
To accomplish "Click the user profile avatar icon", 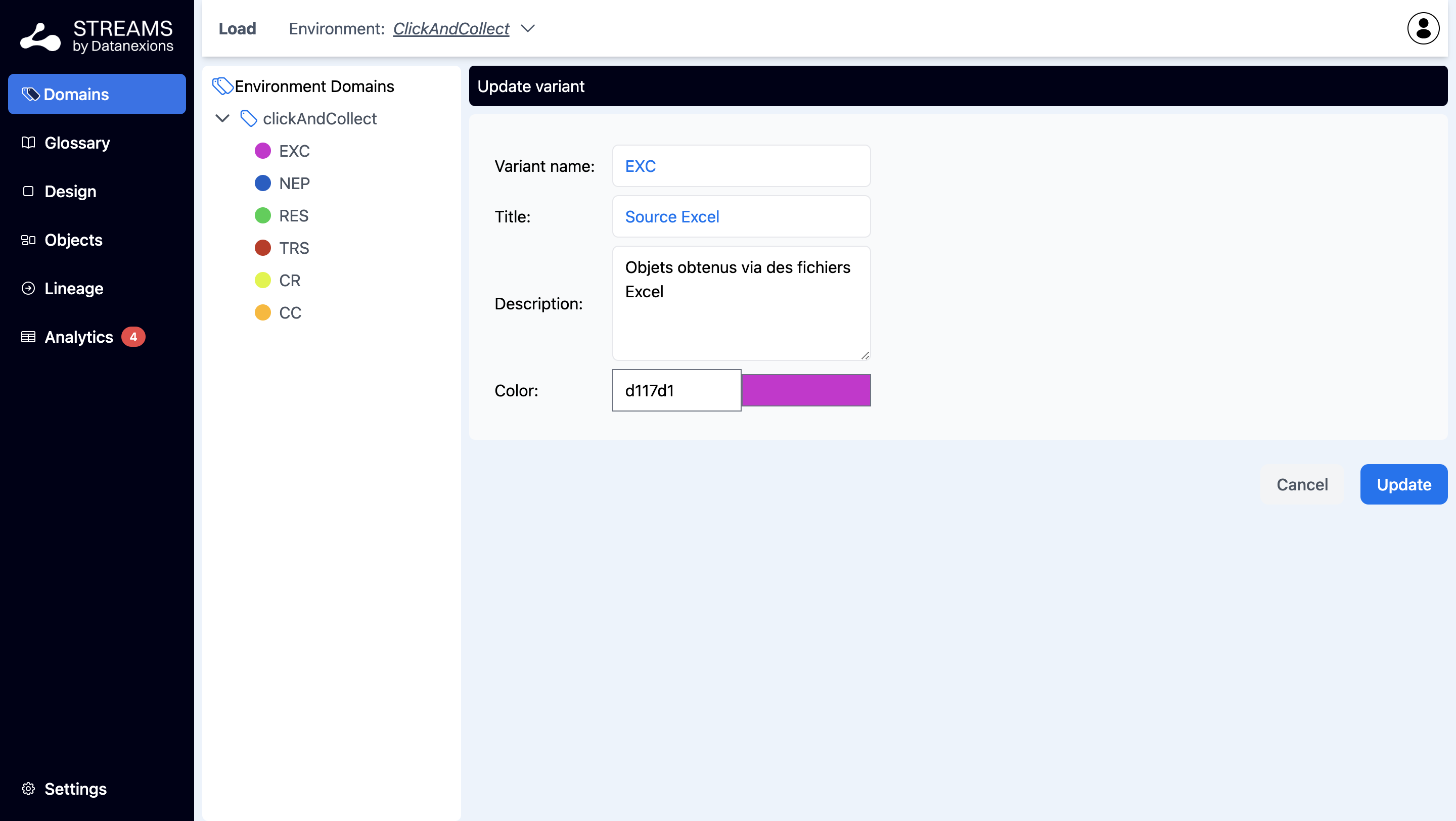I will [1423, 28].
